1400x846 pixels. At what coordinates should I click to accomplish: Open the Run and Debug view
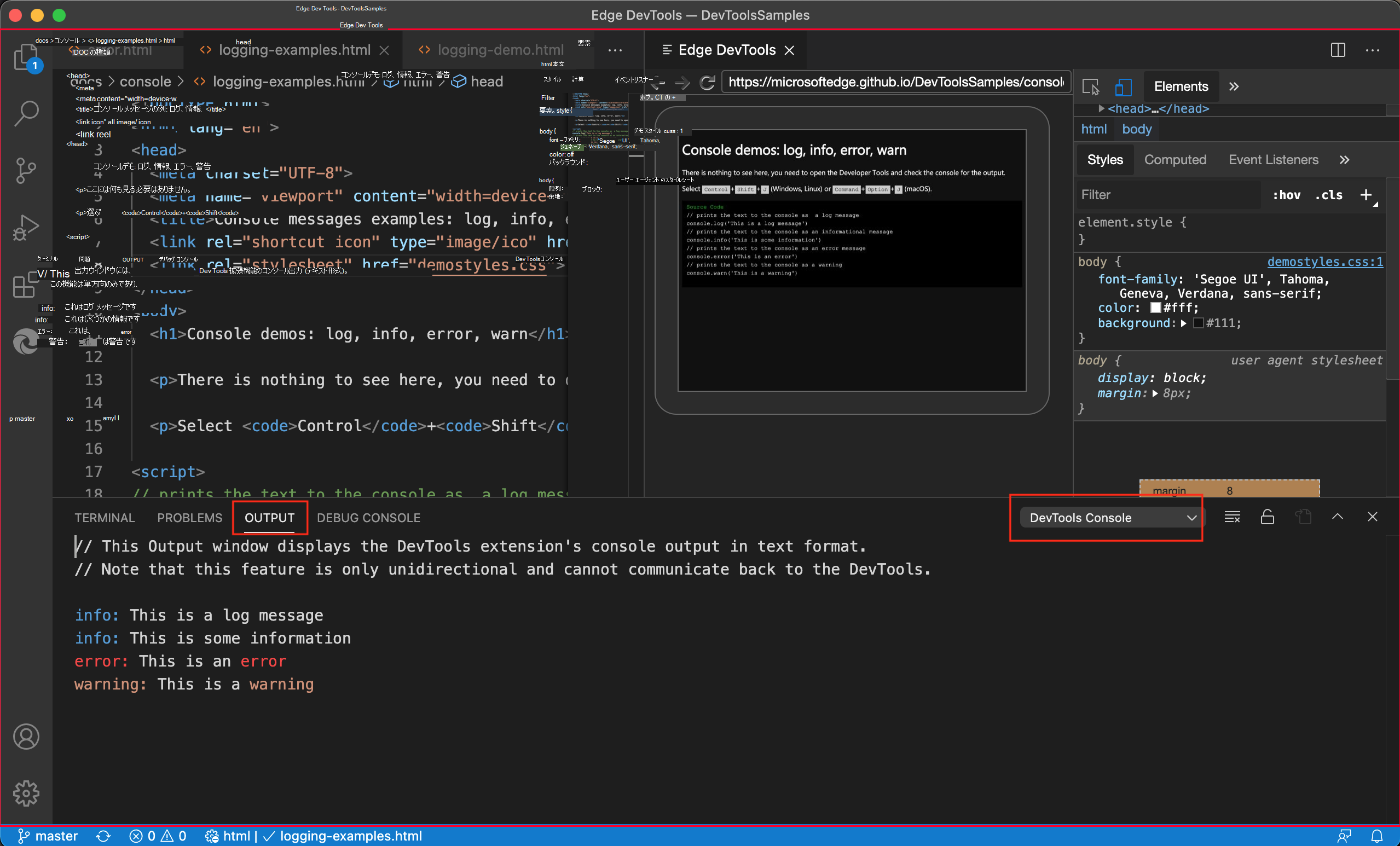(26, 227)
